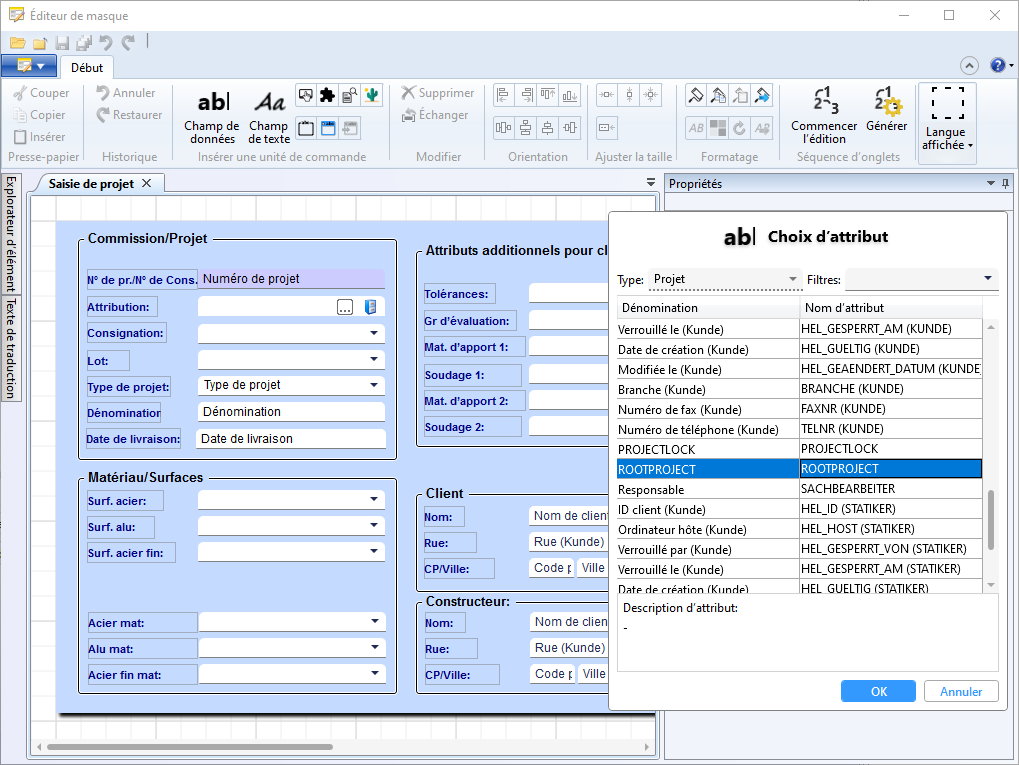The width and height of the screenshot is (1019, 765).
Task: Open the help question mark icon
Action: click(996, 66)
